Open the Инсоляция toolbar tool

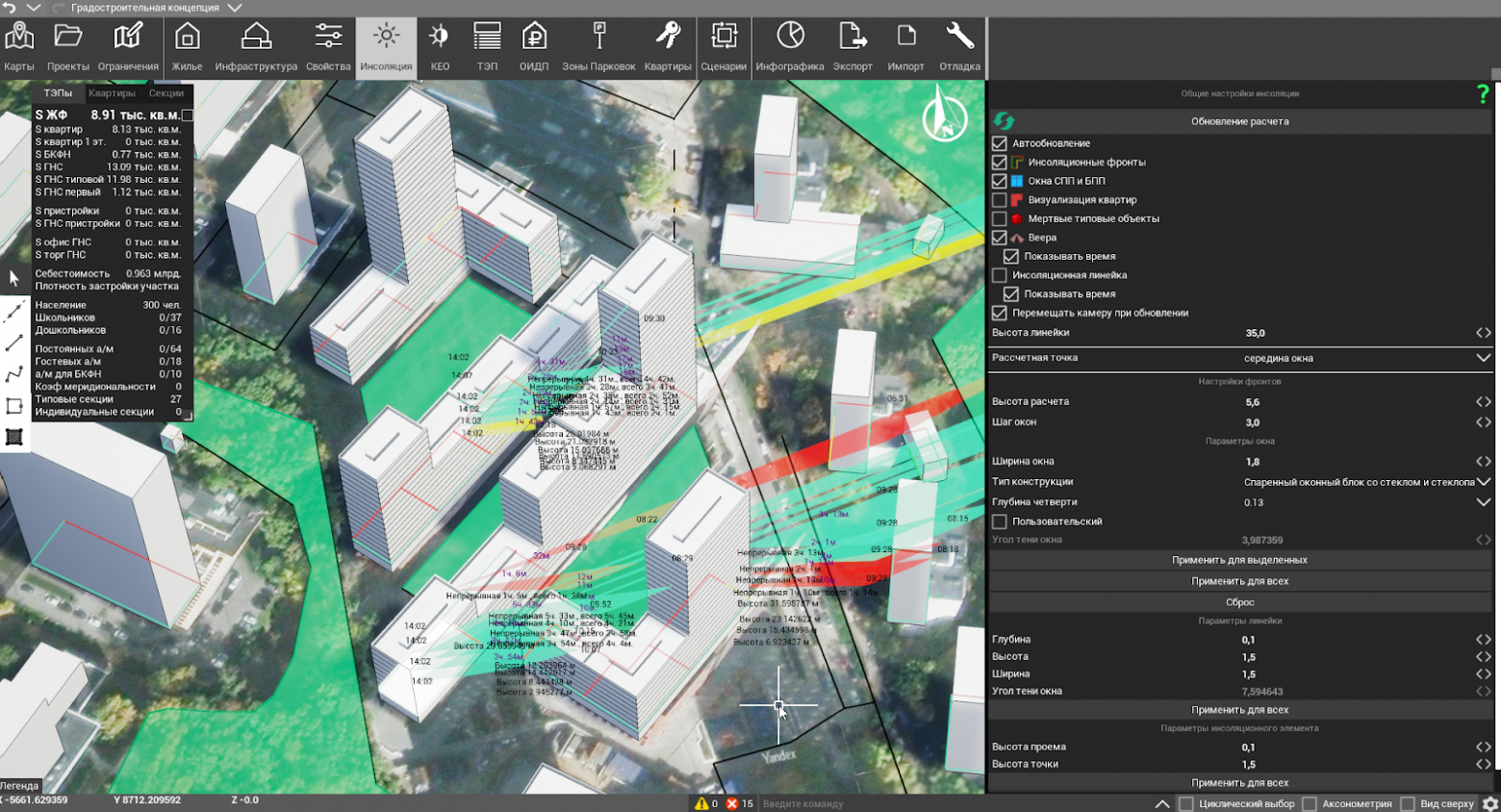[x=386, y=46]
